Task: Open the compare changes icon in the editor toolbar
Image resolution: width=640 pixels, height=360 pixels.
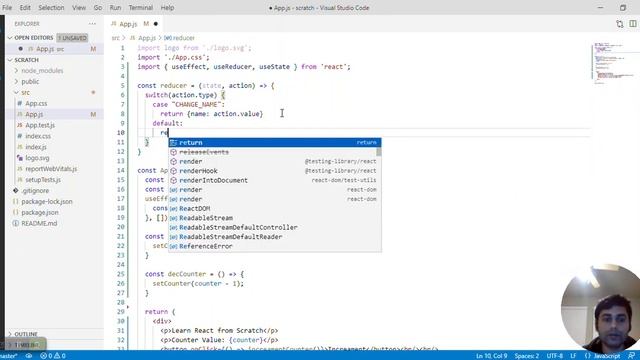Action: click(x=620, y=24)
